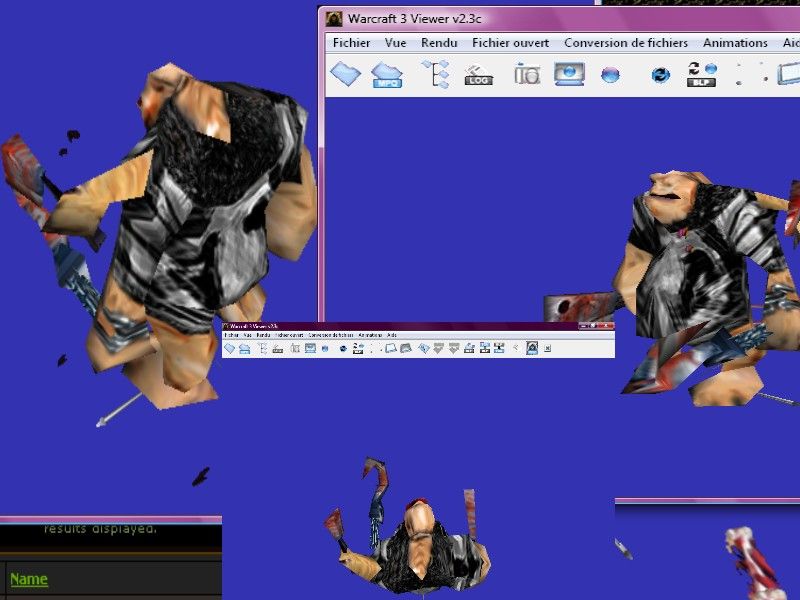
Task: Open Fichier menu in small Viewer window
Action: pos(232,335)
